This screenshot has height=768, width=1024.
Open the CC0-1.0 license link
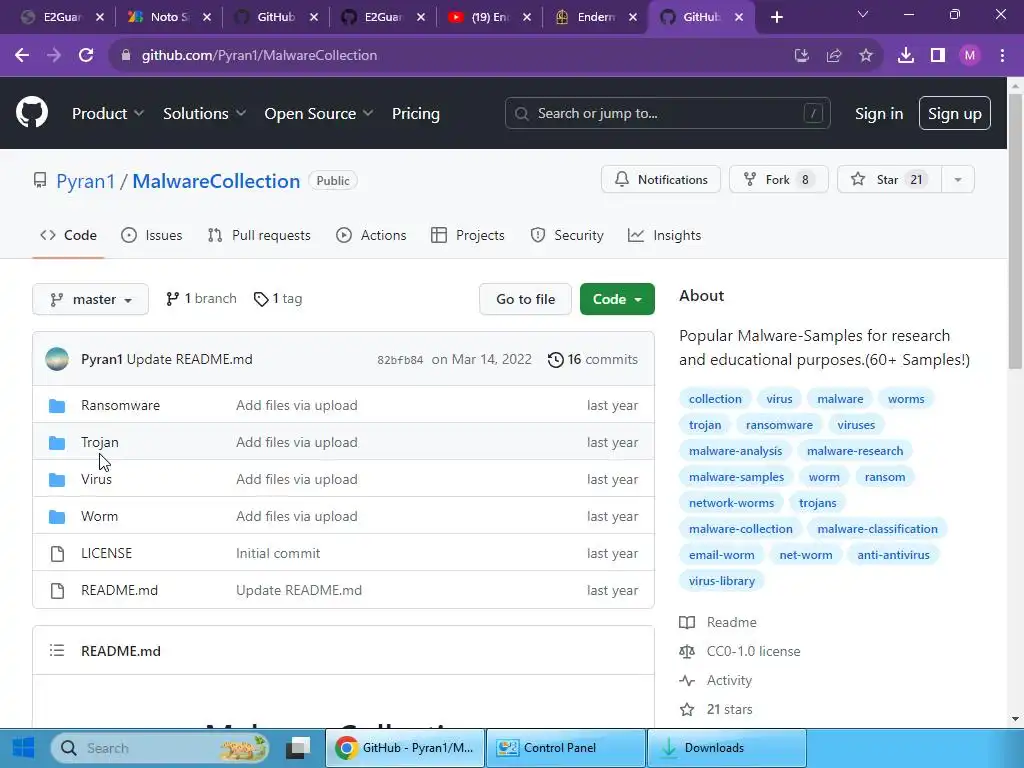753,651
